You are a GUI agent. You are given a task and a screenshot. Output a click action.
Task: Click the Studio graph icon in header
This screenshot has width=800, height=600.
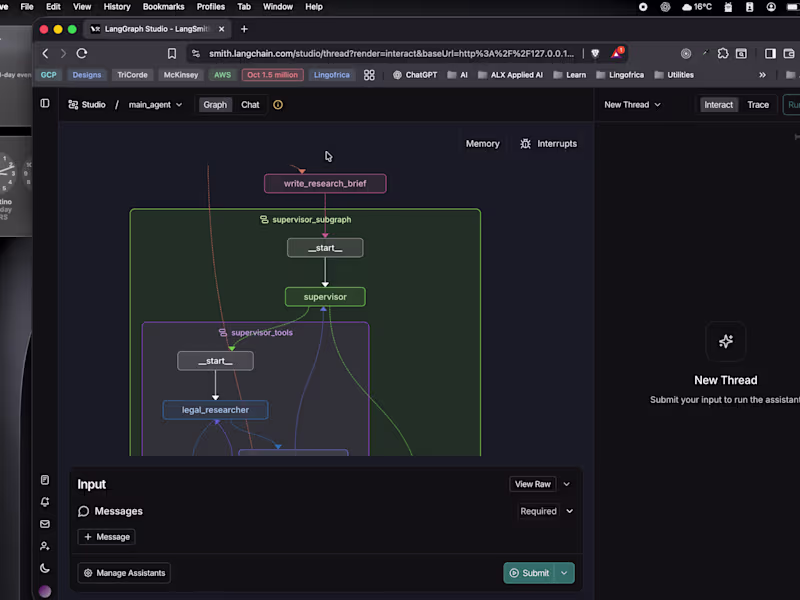(72, 104)
